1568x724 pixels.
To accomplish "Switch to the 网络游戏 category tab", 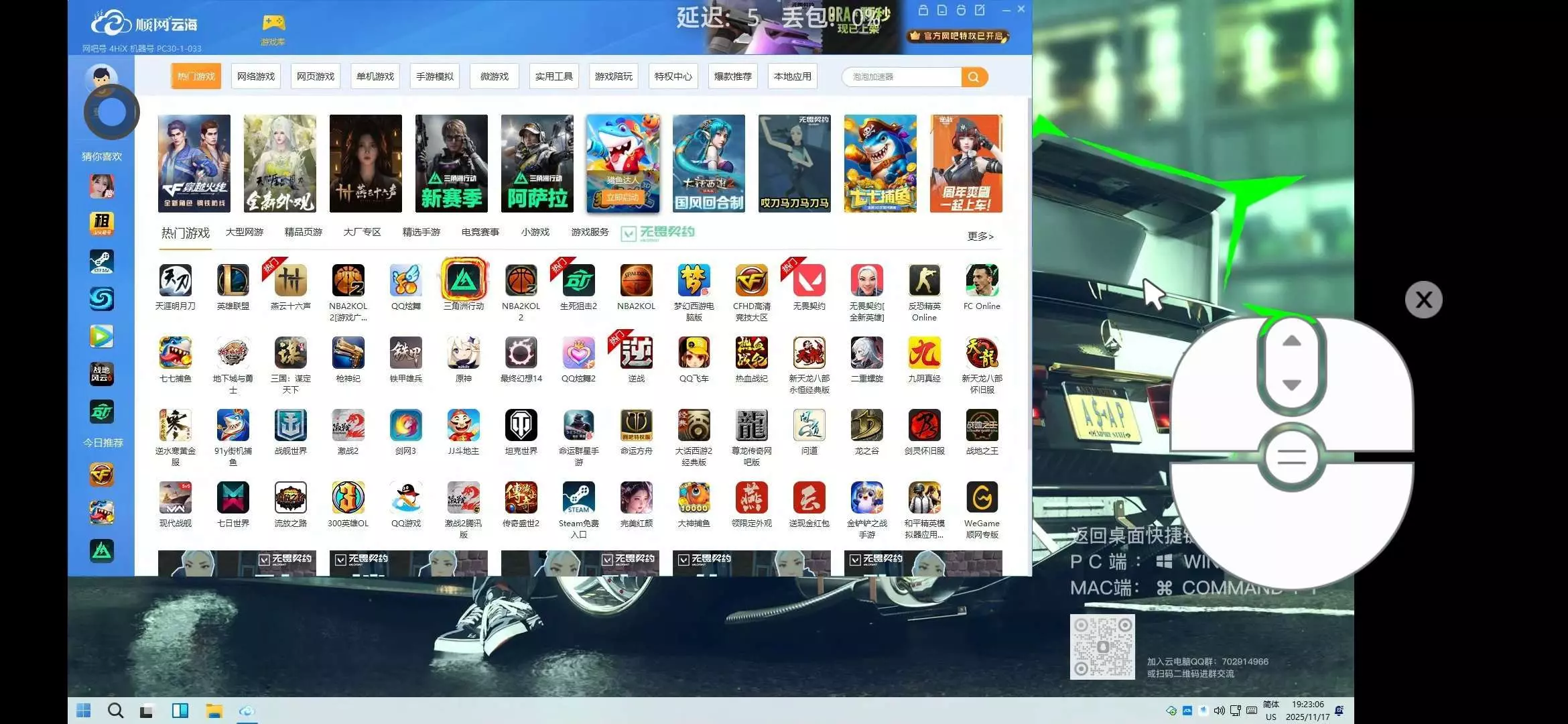I will click(256, 76).
